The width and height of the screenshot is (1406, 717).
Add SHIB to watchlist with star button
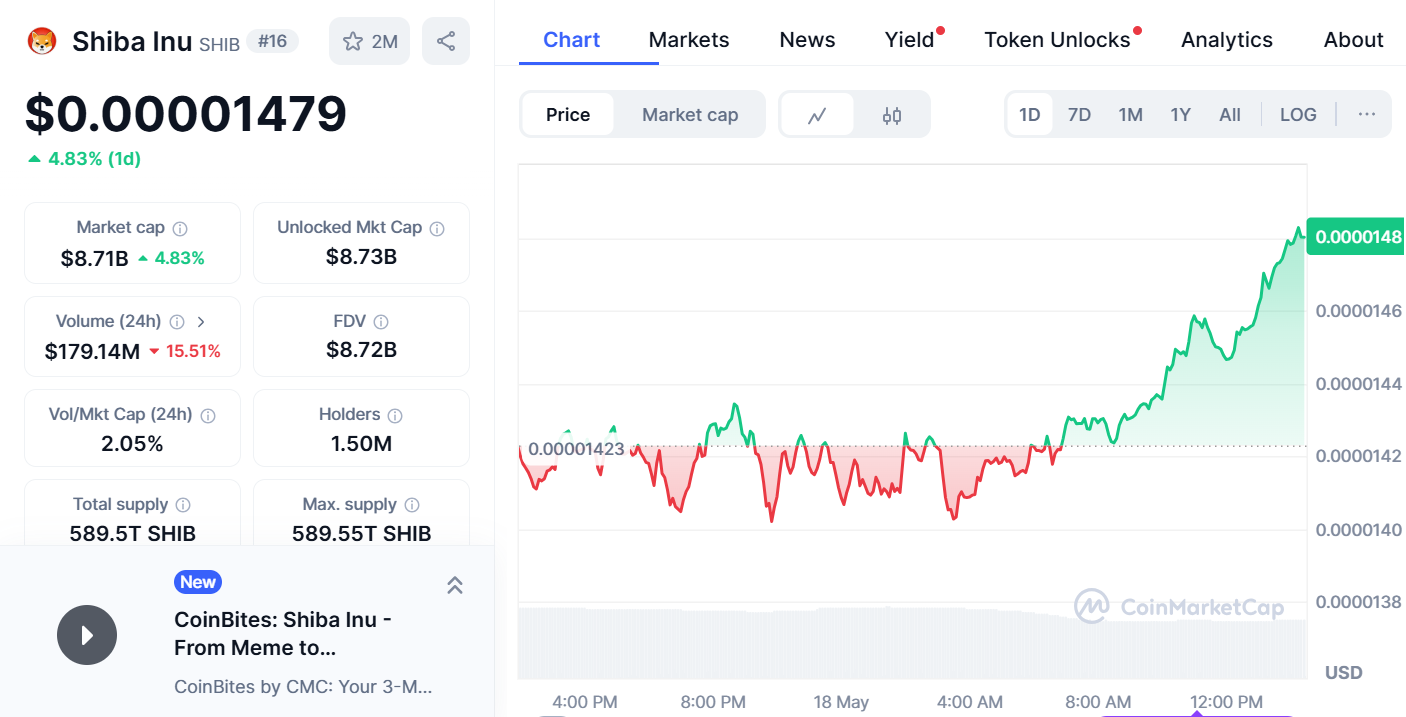[x=369, y=41]
